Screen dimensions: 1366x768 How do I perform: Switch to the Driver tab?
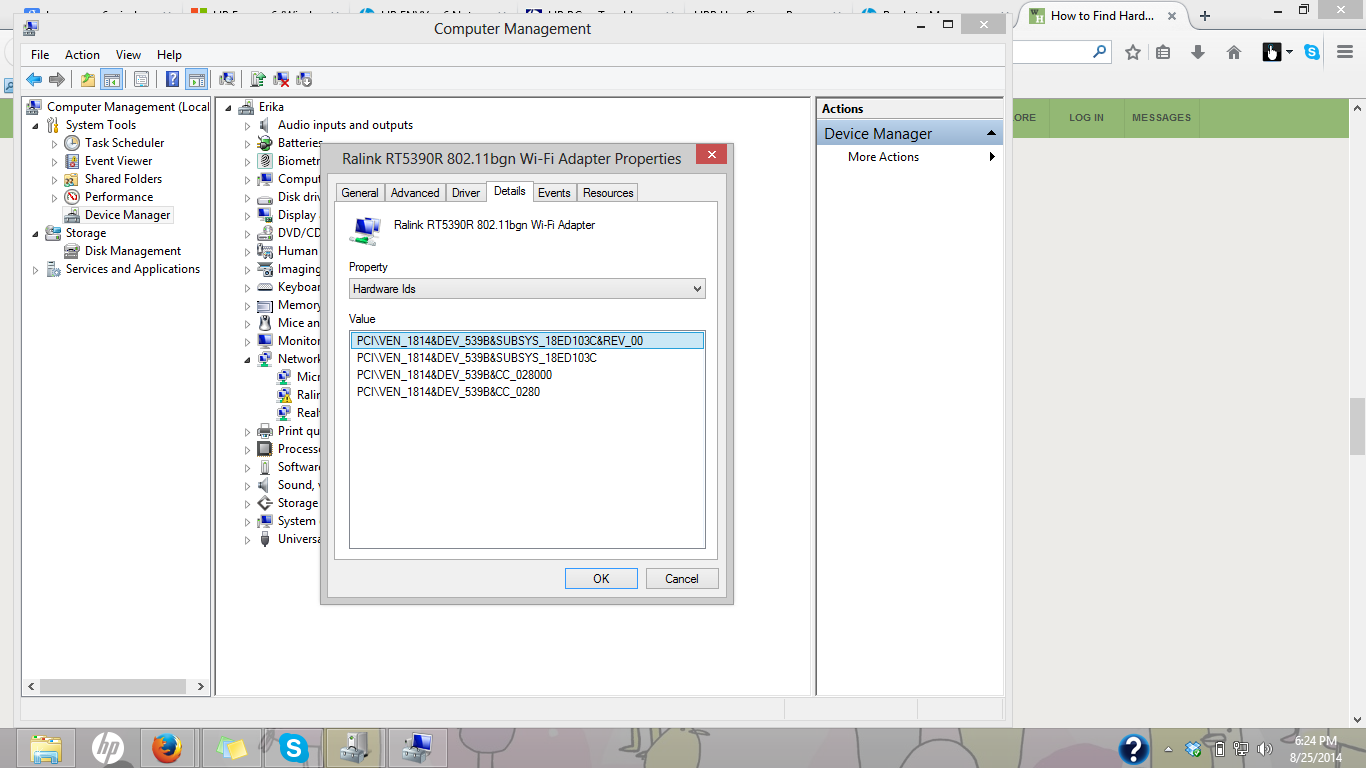point(466,193)
